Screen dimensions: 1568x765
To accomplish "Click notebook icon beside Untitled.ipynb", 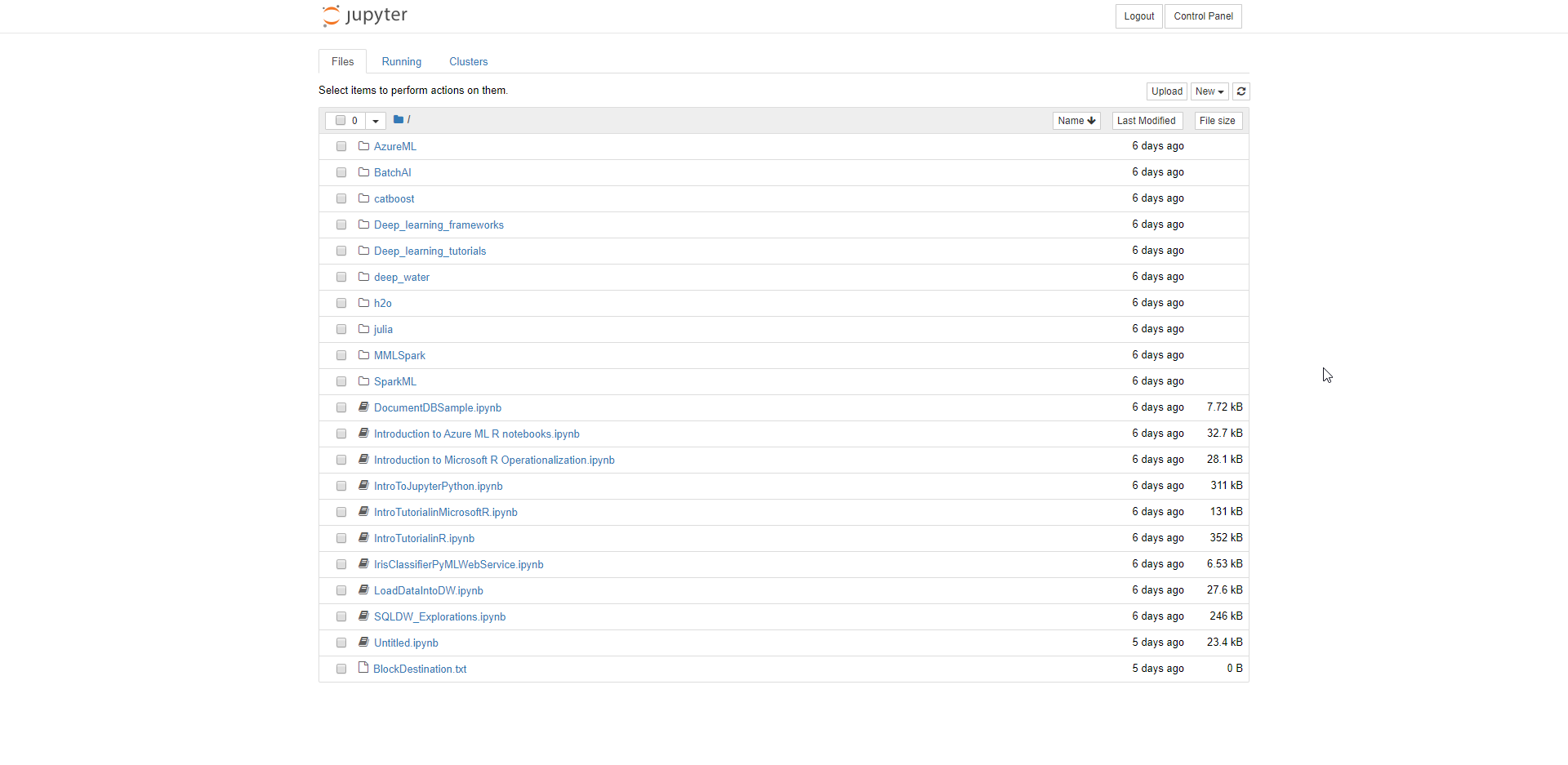I will 363,643.
